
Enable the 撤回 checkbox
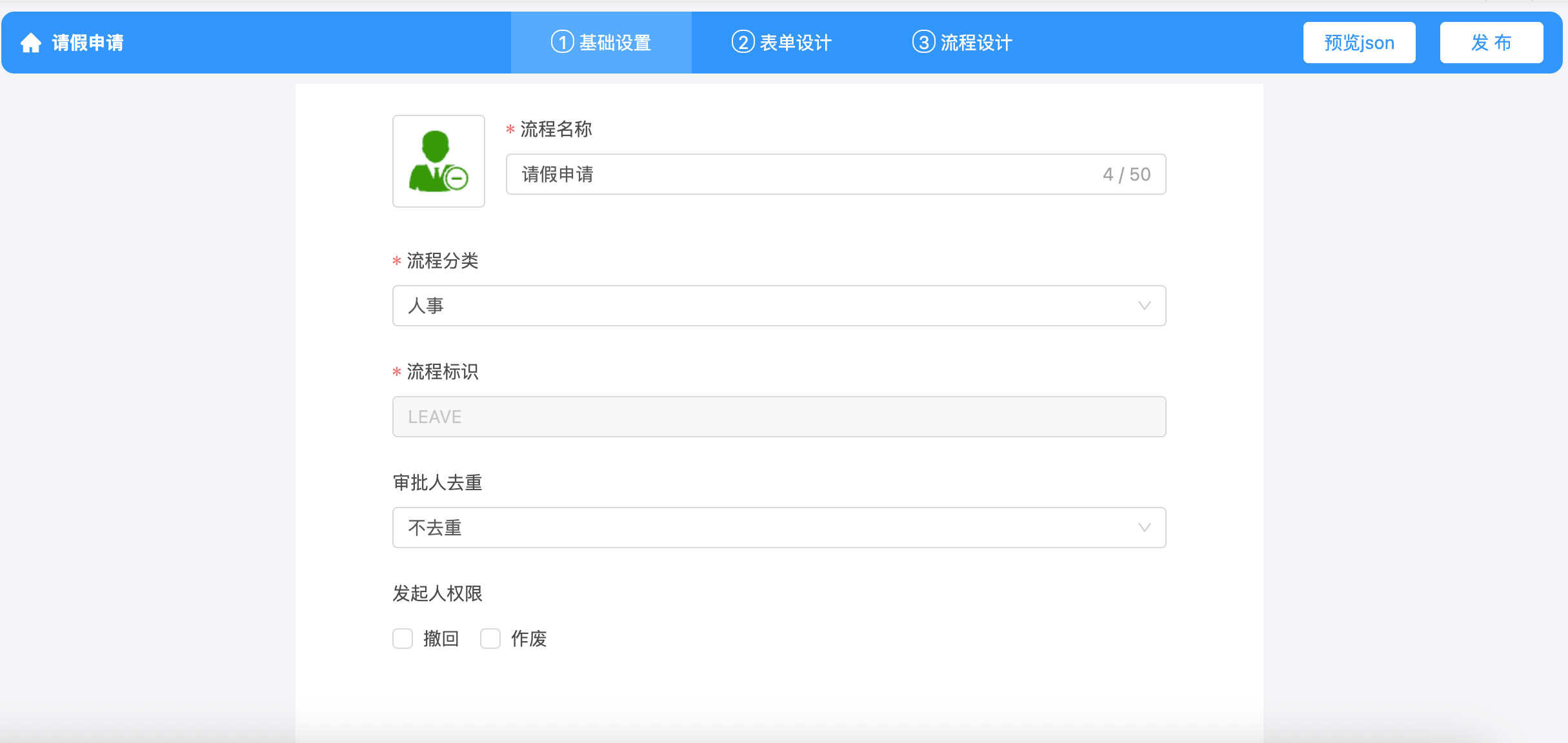pyautogui.click(x=403, y=639)
